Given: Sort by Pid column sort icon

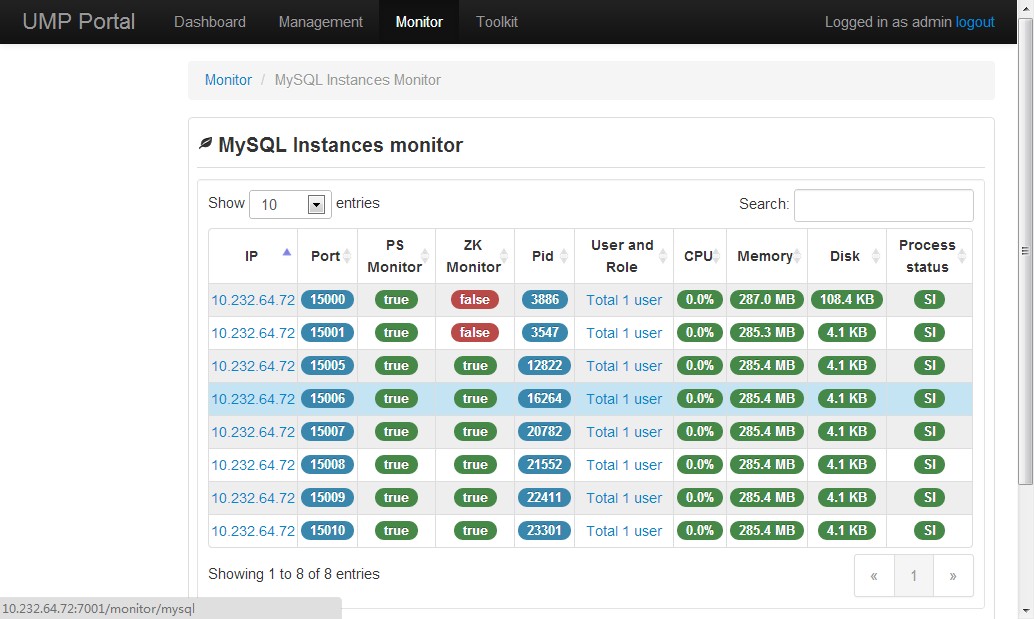Looking at the screenshot, I should pos(564,256).
